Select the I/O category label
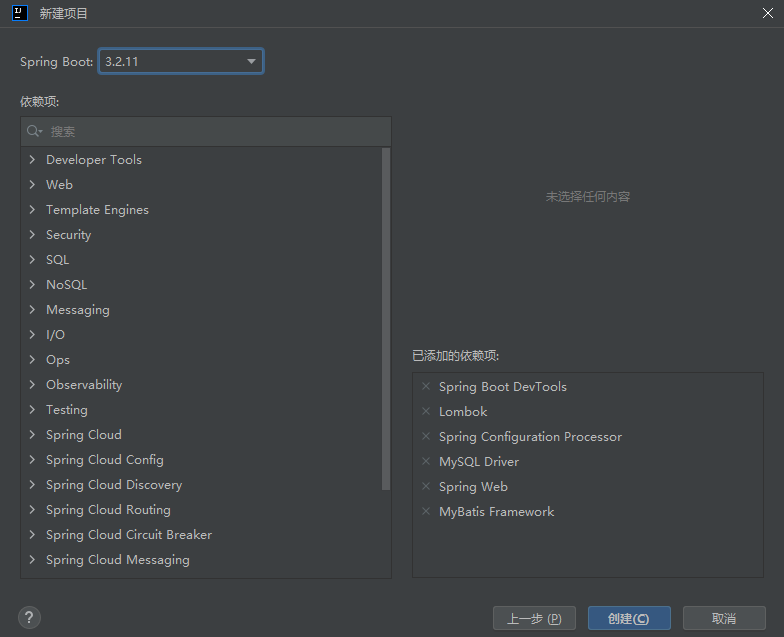Image resolution: width=784 pixels, height=637 pixels. 56,334
